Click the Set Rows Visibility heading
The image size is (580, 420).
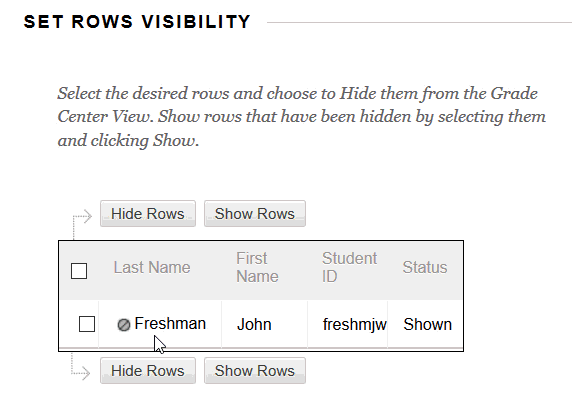pyautogui.click(x=137, y=22)
